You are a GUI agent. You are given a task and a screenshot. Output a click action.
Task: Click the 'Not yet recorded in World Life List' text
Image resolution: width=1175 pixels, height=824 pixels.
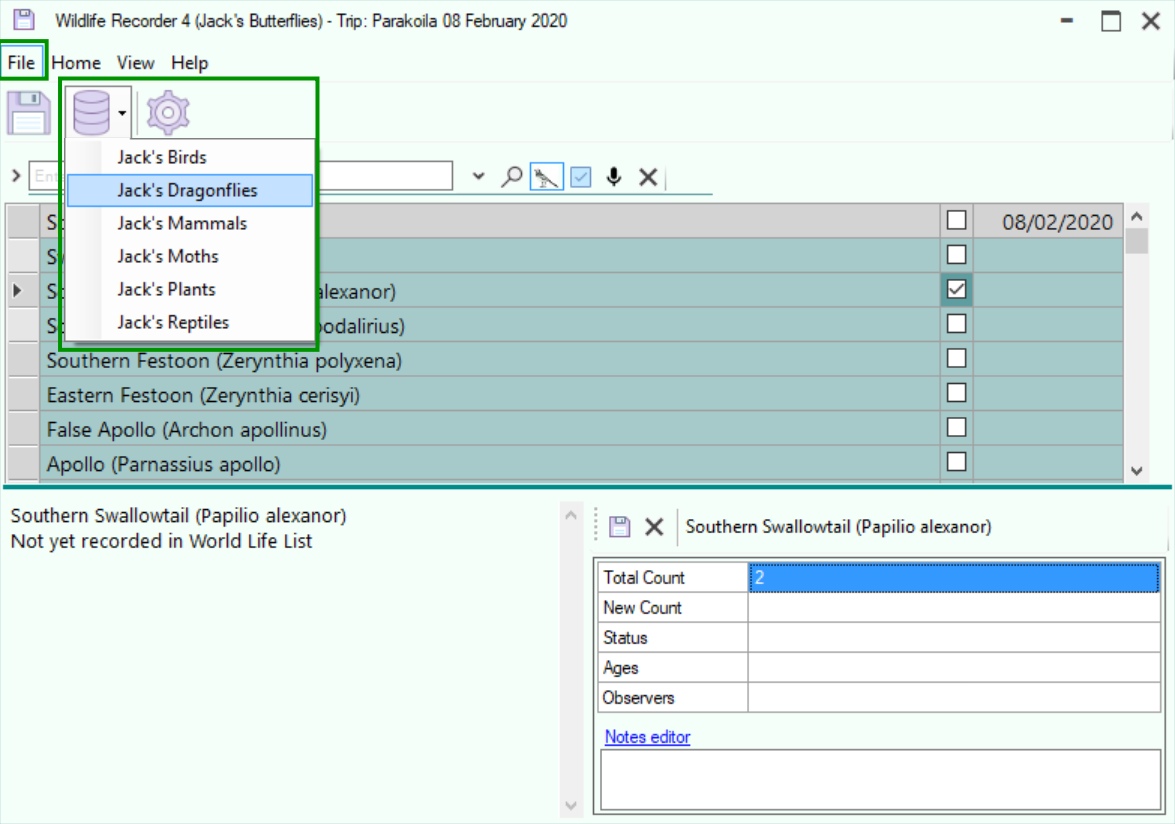coord(161,541)
